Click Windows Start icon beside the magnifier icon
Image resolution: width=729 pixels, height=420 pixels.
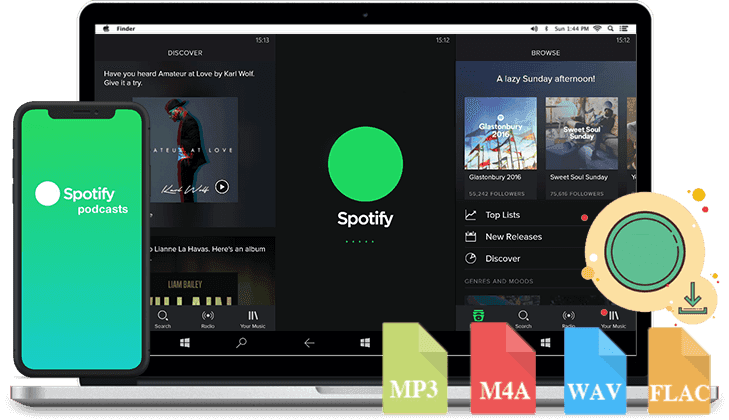click(x=185, y=343)
